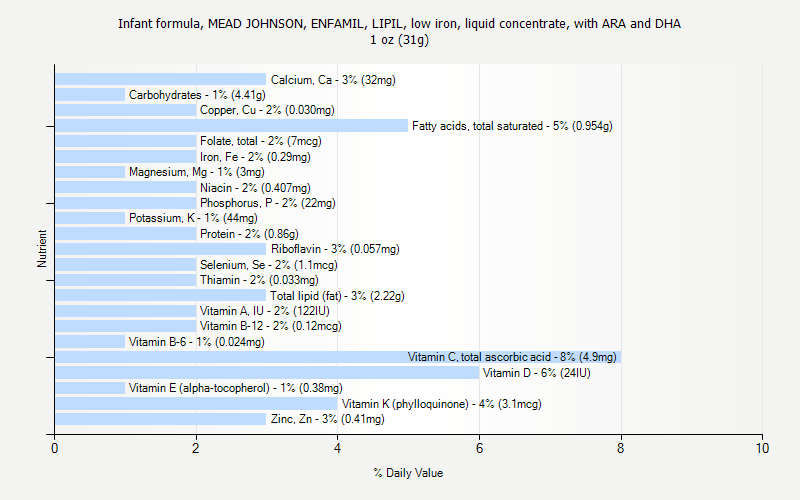
Task: Click Folate, total - 2% (7mcg) label
Action: point(261,141)
